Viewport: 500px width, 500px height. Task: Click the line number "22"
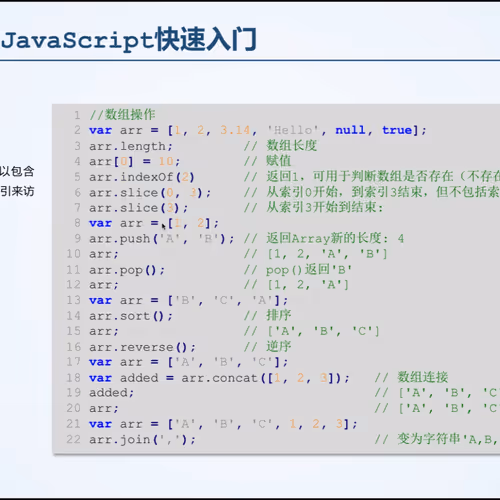pyautogui.click(x=73, y=439)
